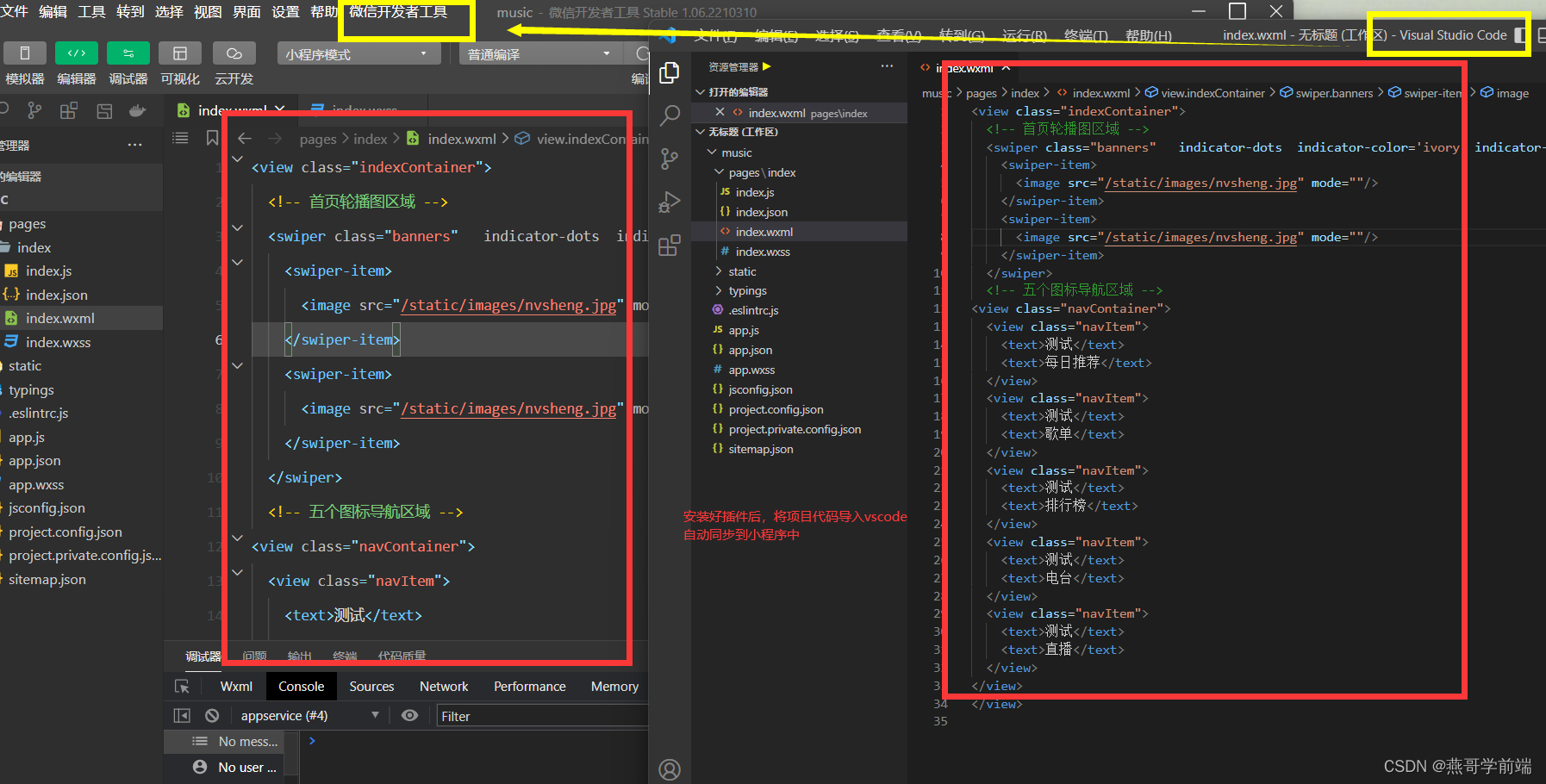This screenshot has width=1546, height=784.
Task: Select the Console devtools tab
Action: (301, 687)
